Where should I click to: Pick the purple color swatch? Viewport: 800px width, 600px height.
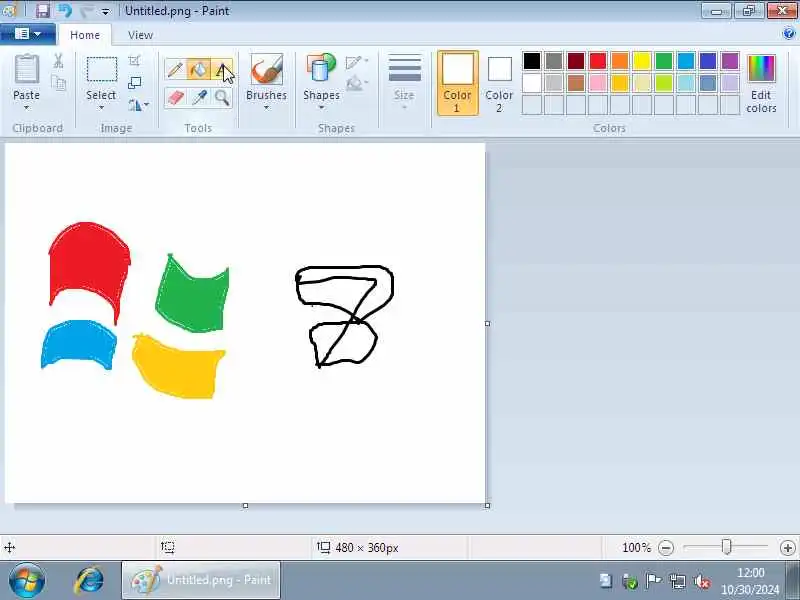click(730, 61)
